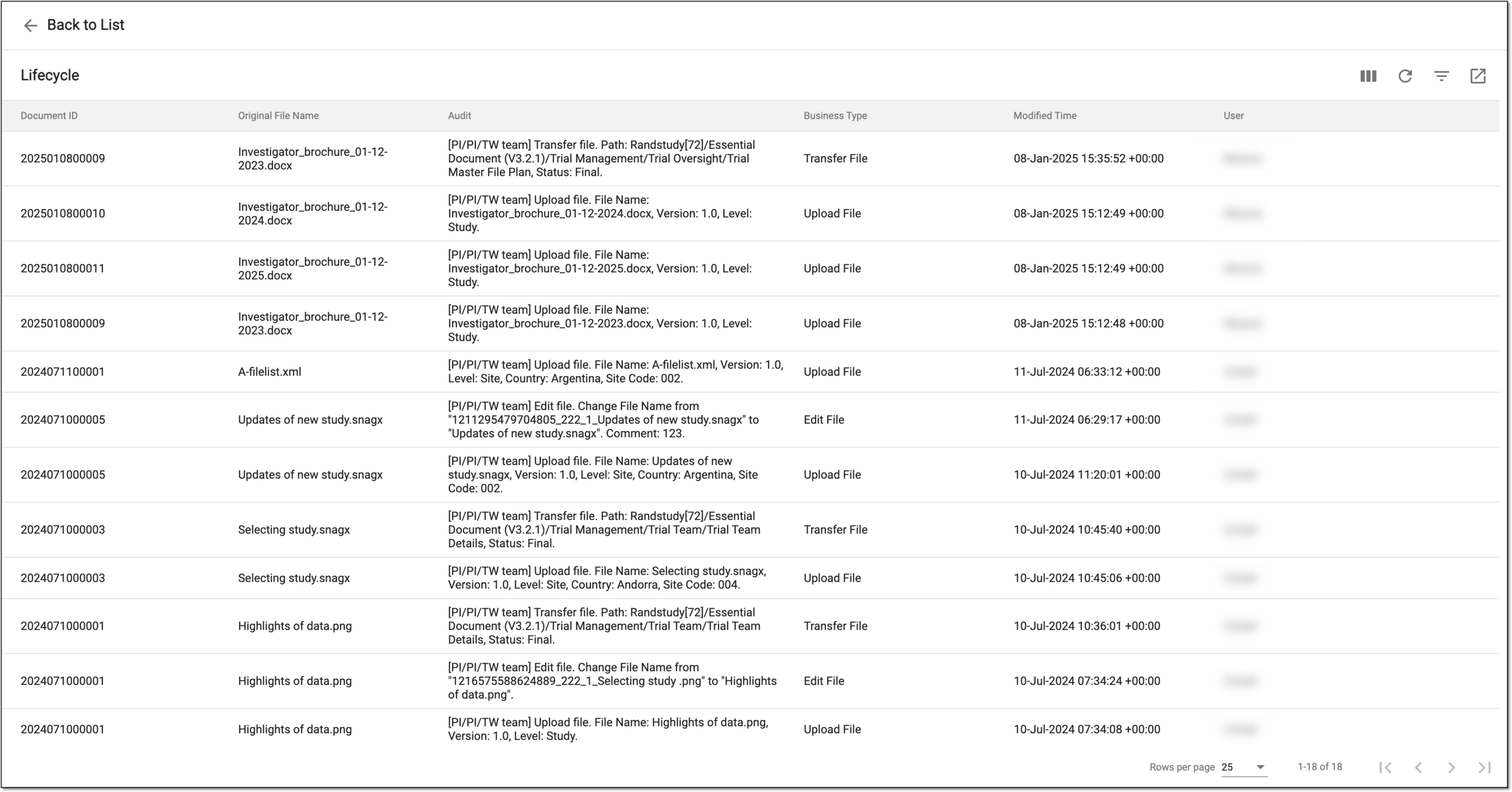Click the Back to List arrow icon
Image resolution: width=1512 pixels, height=792 pixels.
coord(30,25)
